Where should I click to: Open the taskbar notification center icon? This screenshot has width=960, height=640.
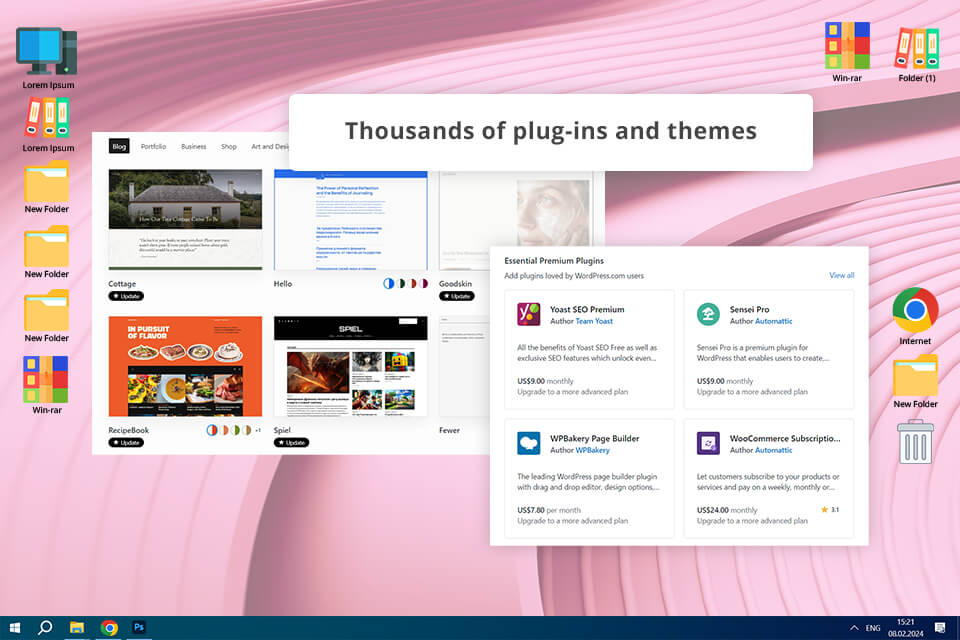pyautogui.click(x=940, y=628)
